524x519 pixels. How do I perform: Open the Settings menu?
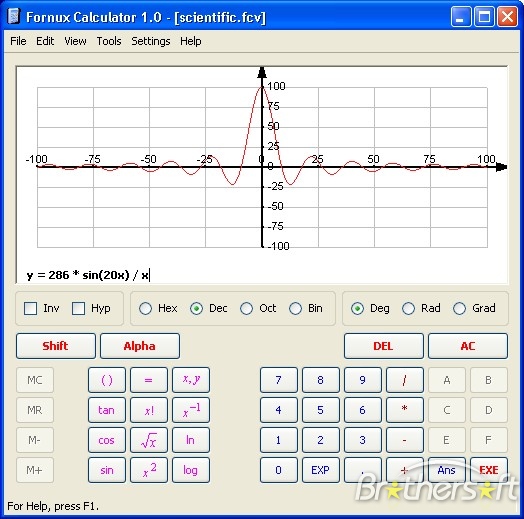click(x=150, y=41)
